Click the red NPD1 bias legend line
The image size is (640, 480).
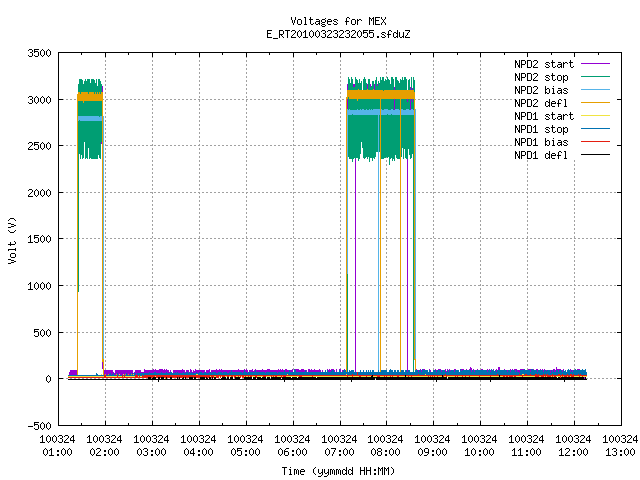pos(596,142)
